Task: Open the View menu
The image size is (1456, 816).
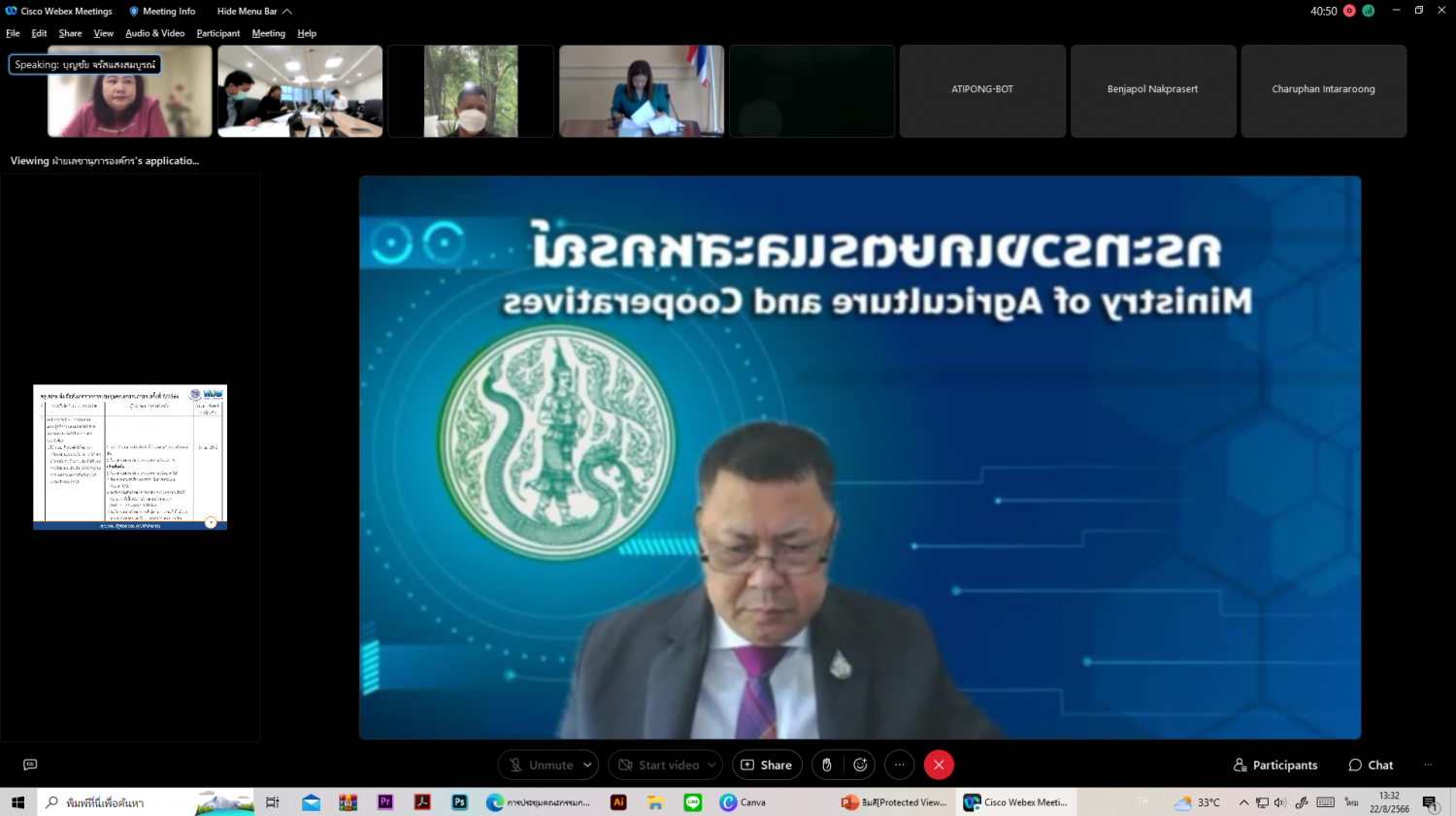Action: point(103,33)
